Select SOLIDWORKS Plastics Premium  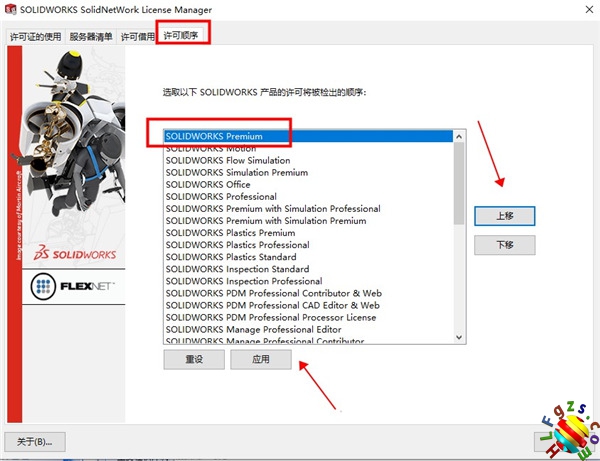[x=309, y=233]
